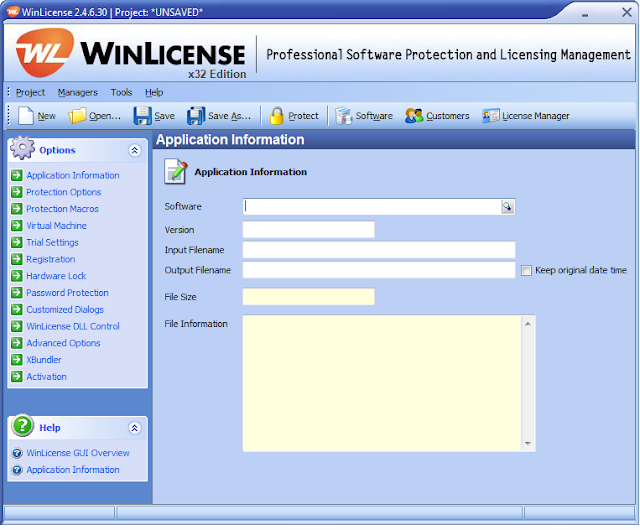Open WinLicense GUI Overview help topic
The height and width of the screenshot is (530, 640).
coord(78,453)
